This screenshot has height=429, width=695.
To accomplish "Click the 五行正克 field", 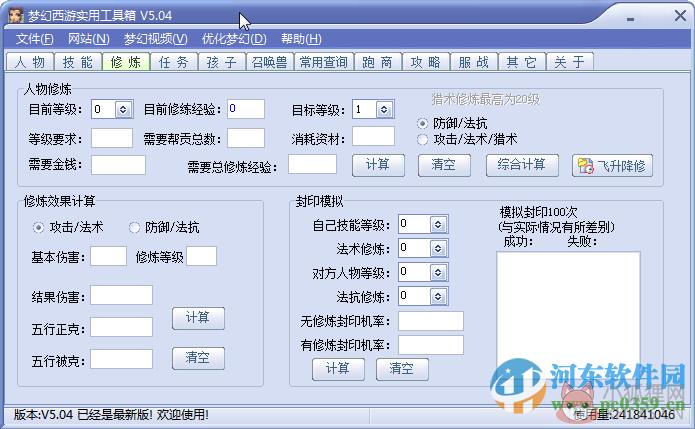I will [x=121, y=327].
